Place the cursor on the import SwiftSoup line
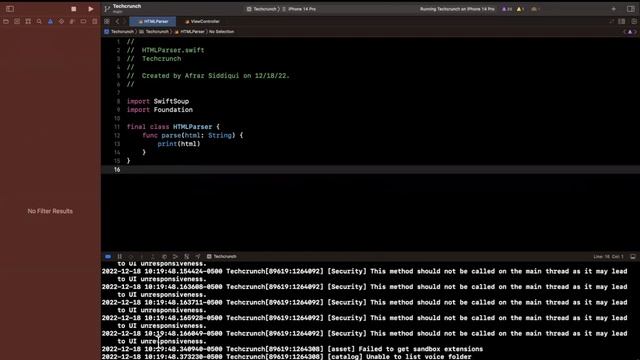The width and height of the screenshot is (640, 360). pyautogui.click(x=158, y=101)
